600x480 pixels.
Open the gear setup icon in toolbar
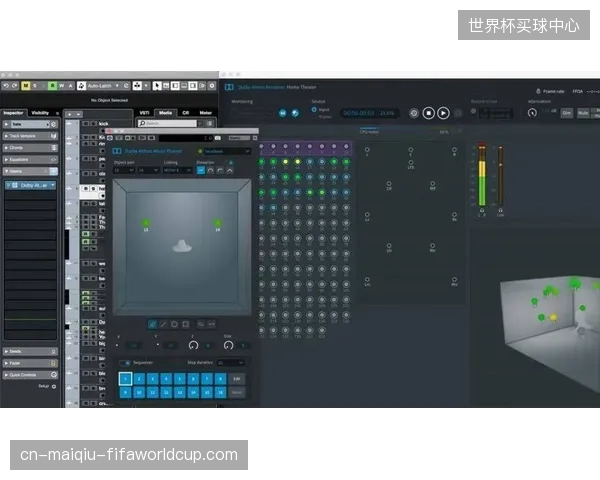click(x=212, y=86)
